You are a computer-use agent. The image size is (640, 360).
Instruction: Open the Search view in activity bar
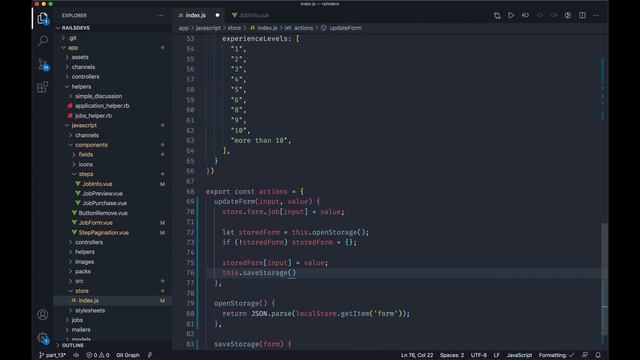pos(42,40)
